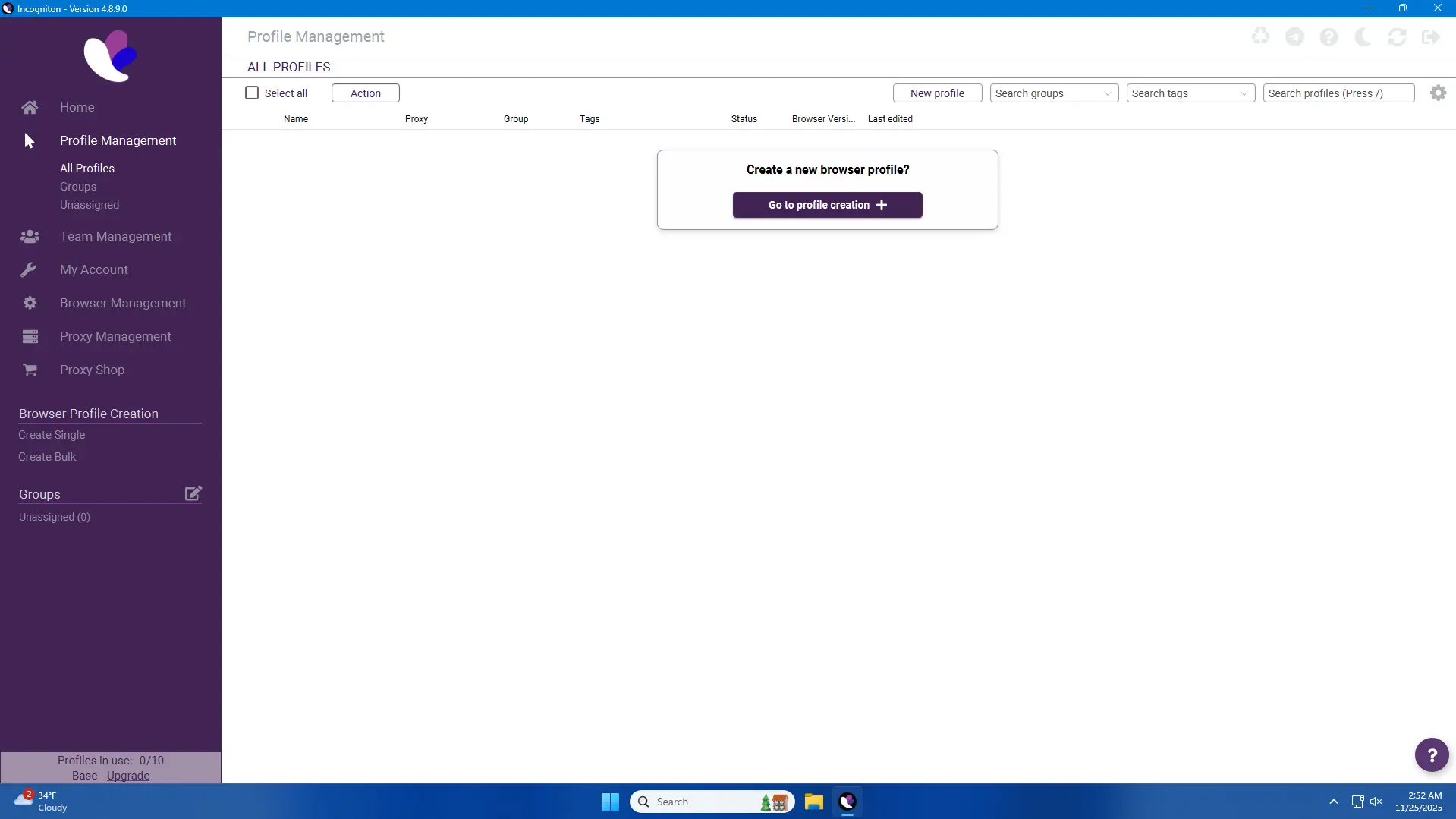Click the Incogniton logo in the sidebar
Image resolution: width=1456 pixels, height=819 pixels.
pyautogui.click(x=110, y=56)
